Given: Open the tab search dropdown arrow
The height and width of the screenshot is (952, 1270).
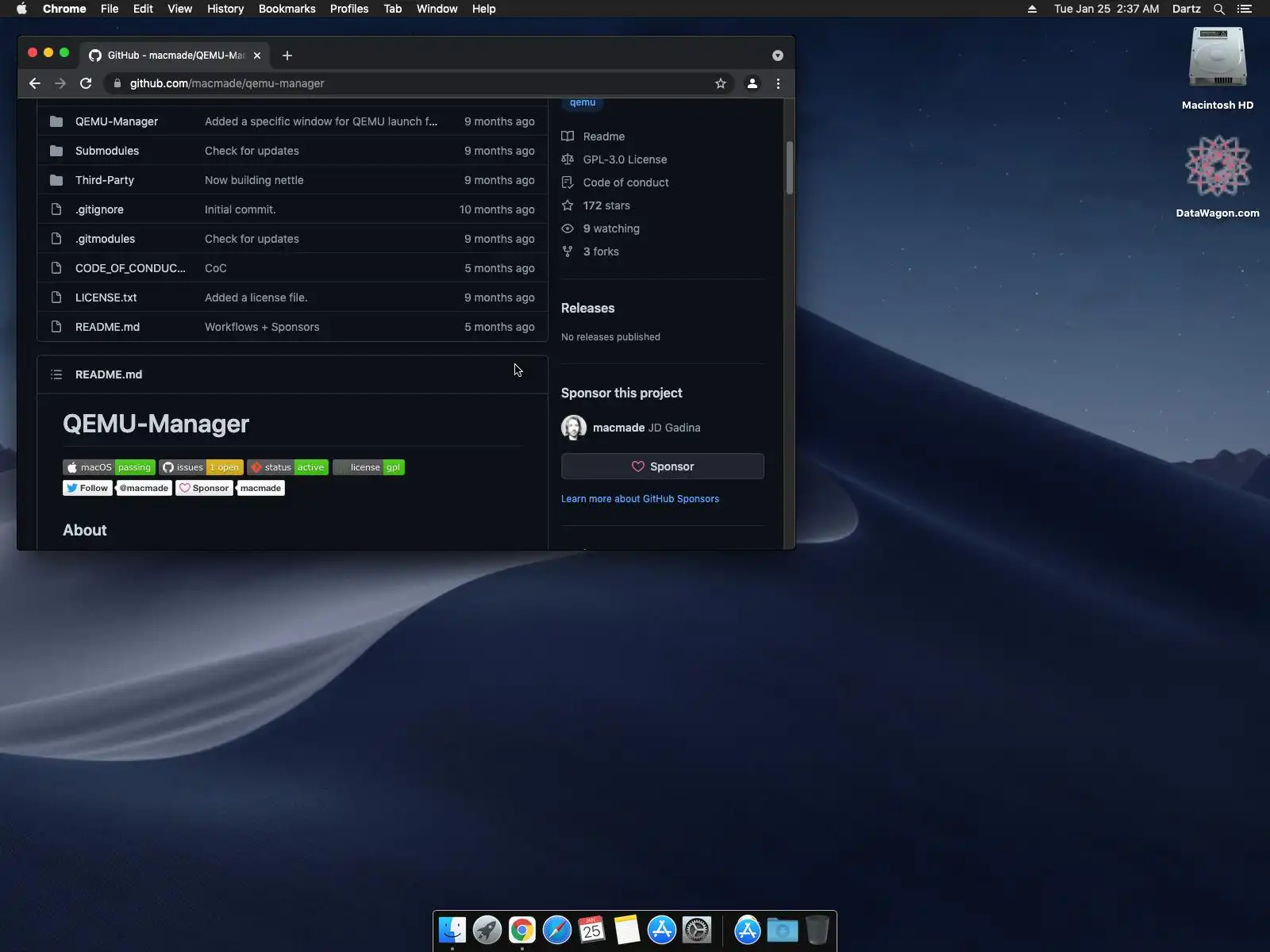Looking at the screenshot, I should tap(778, 56).
